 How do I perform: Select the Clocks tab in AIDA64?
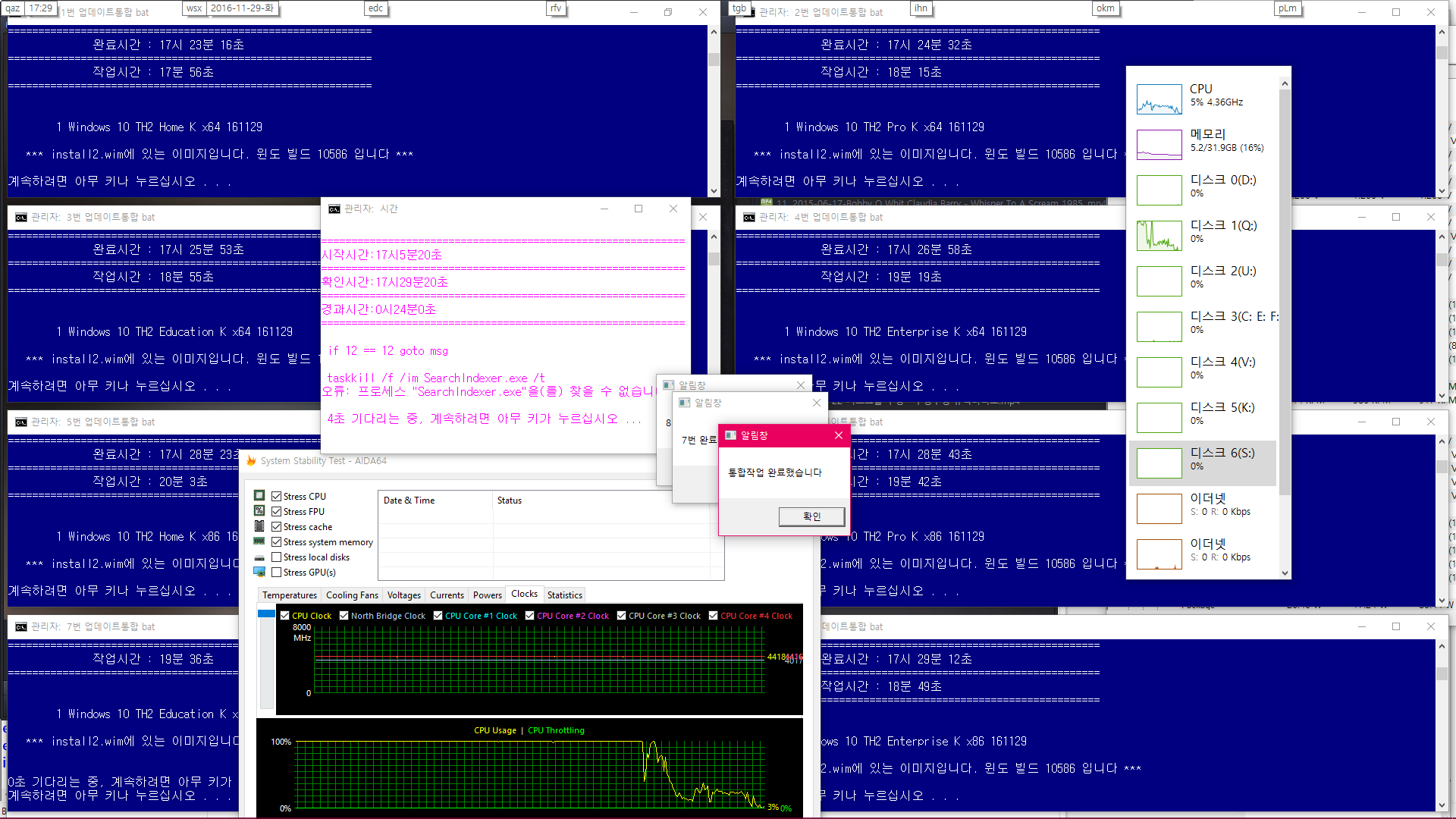[524, 594]
